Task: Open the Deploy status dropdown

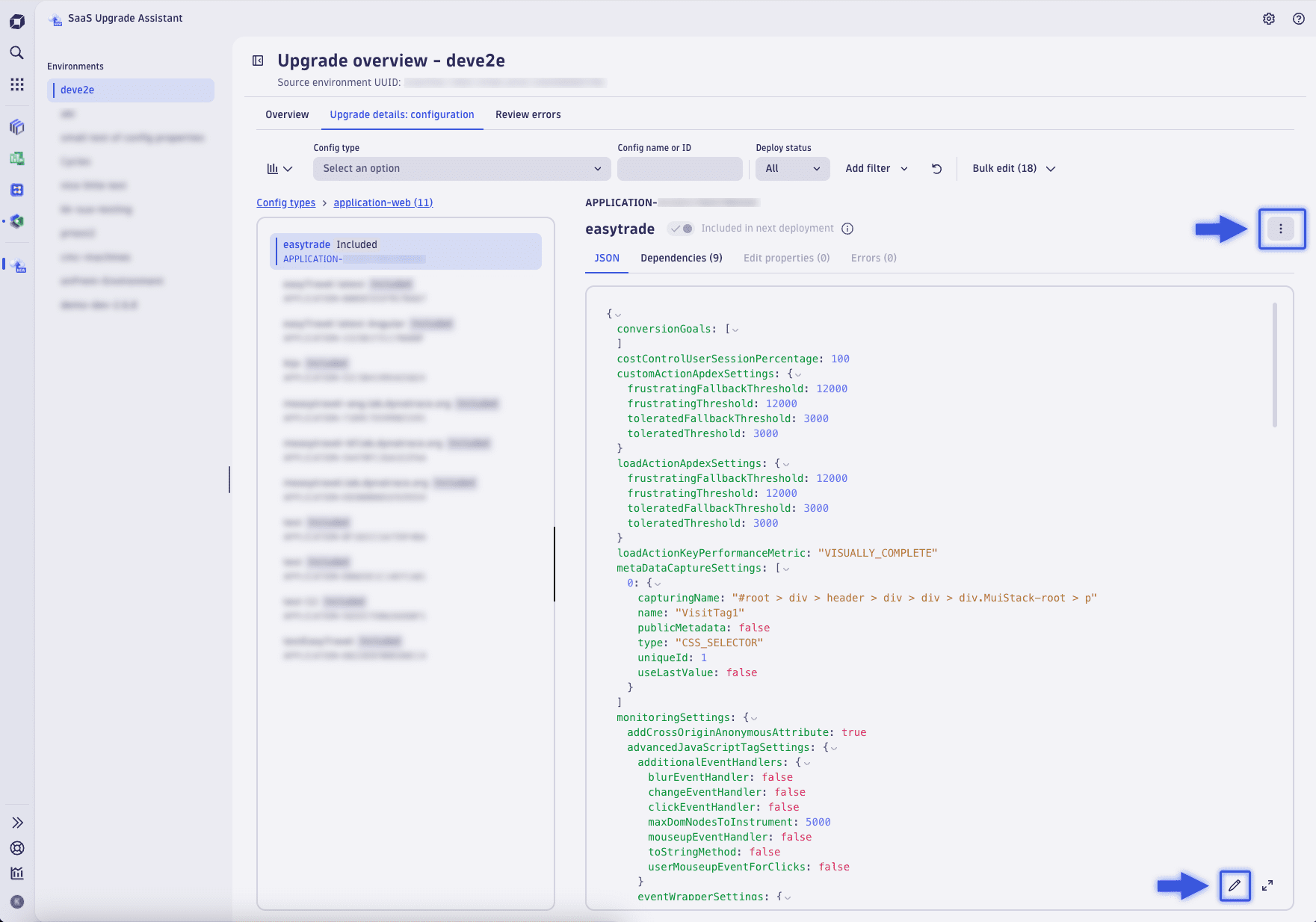Action: (x=792, y=169)
